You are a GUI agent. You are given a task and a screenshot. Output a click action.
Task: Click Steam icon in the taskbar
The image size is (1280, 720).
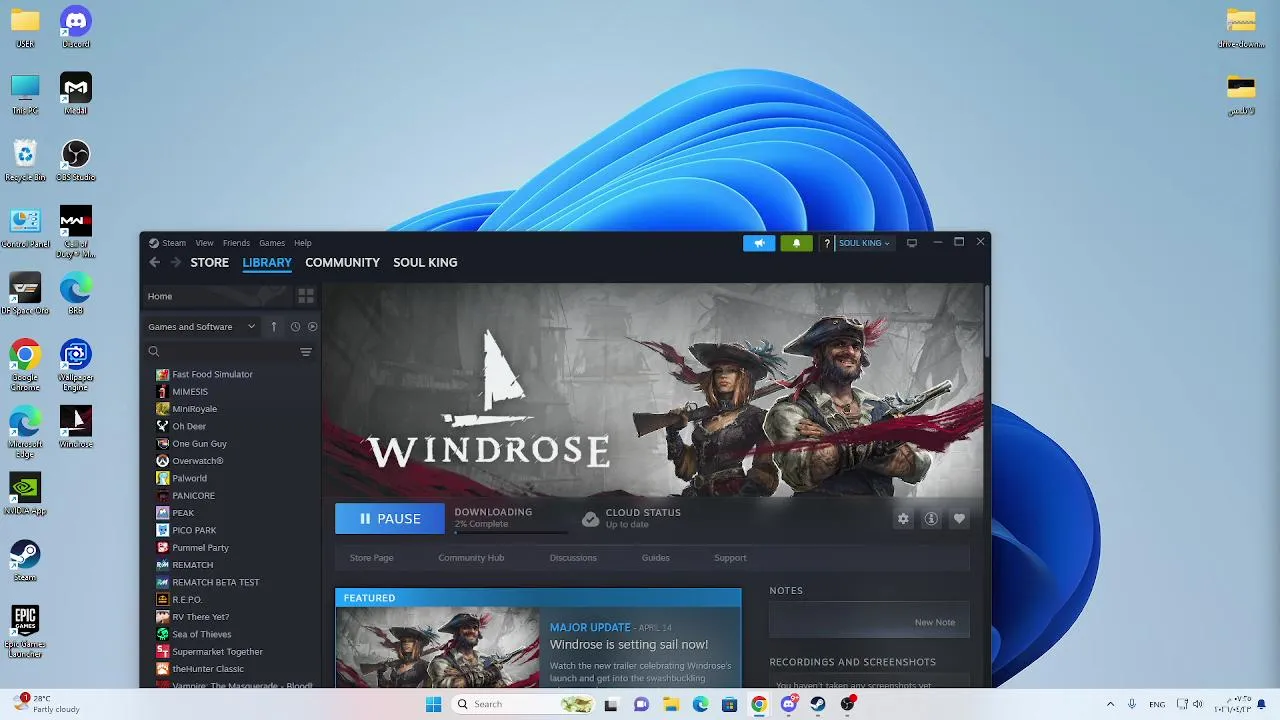pos(818,704)
